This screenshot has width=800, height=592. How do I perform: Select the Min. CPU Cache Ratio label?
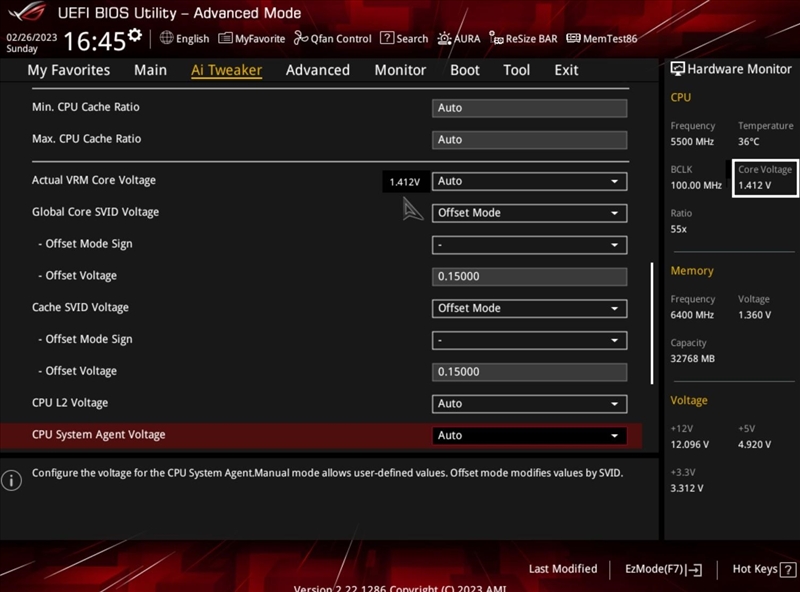coord(86,107)
